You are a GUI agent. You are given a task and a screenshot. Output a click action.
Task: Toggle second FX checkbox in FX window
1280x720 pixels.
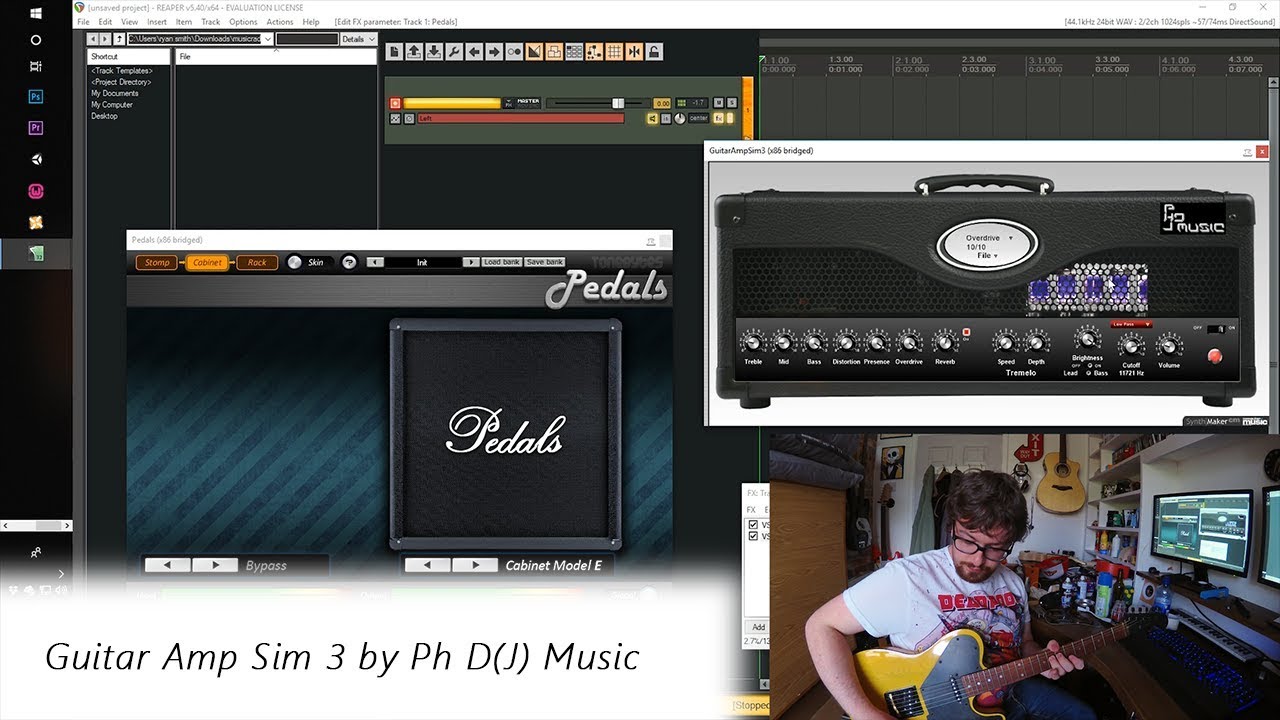(753, 536)
